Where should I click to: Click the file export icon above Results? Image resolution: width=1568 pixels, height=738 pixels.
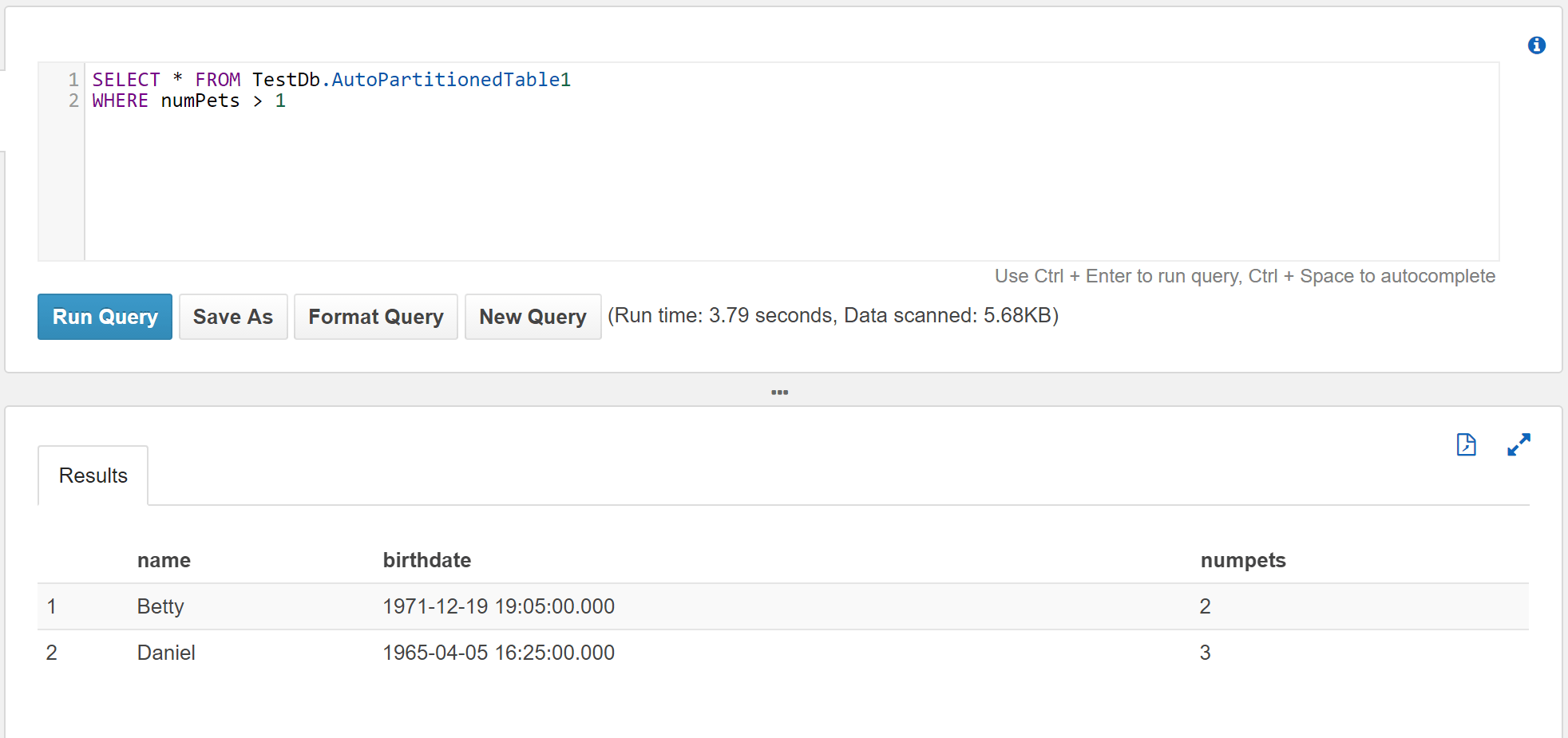[x=1466, y=445]
